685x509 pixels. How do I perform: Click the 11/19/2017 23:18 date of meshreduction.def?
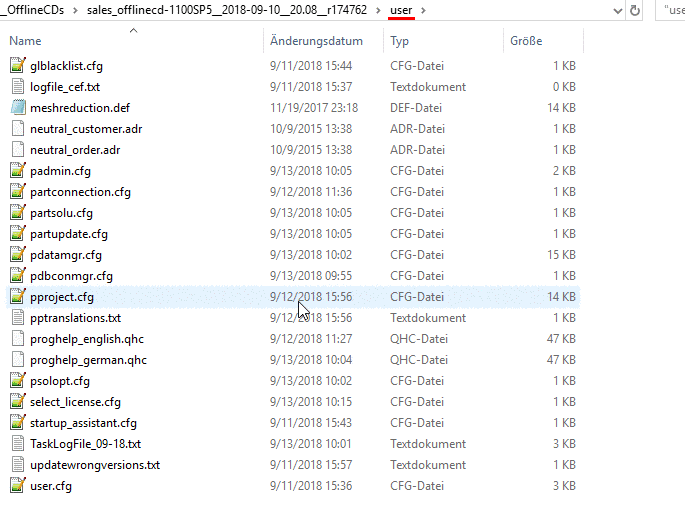pos(314,108)
